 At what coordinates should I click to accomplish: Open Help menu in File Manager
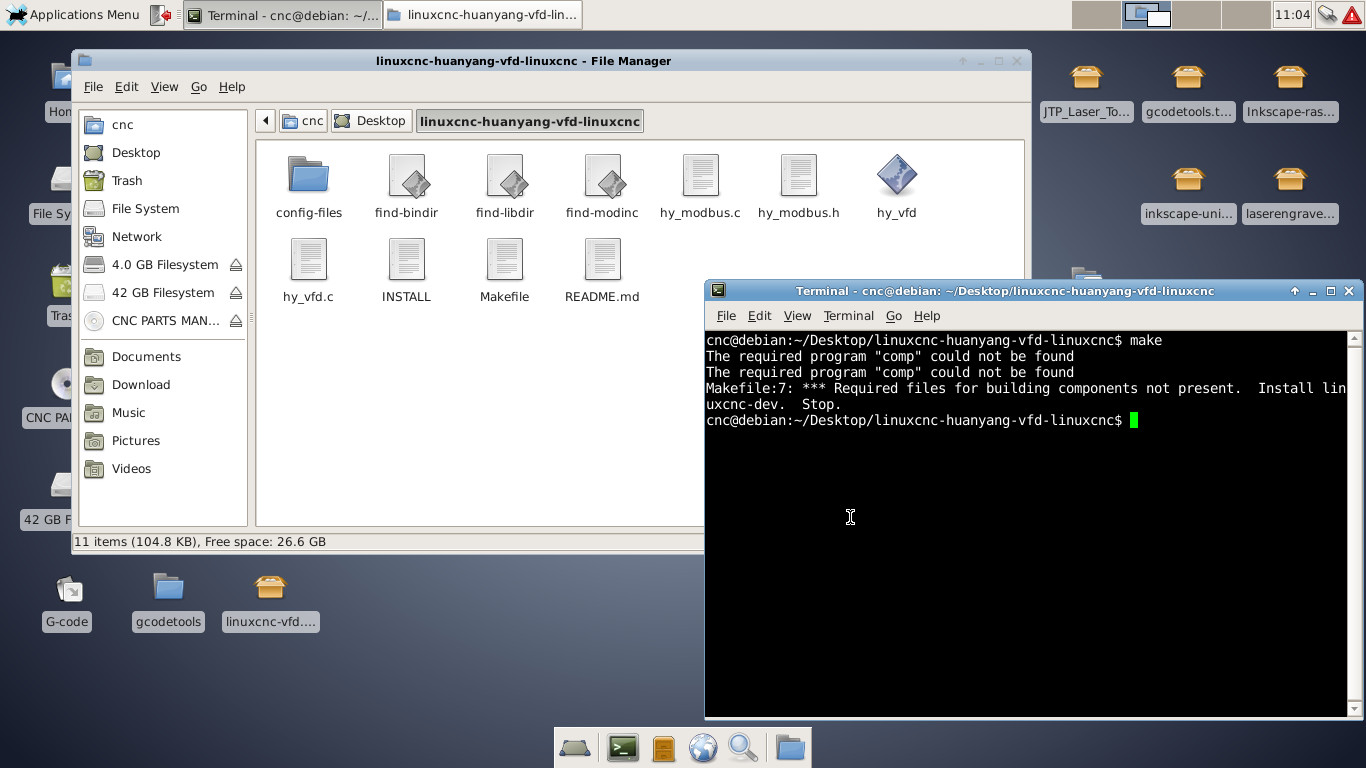point(232,87)
